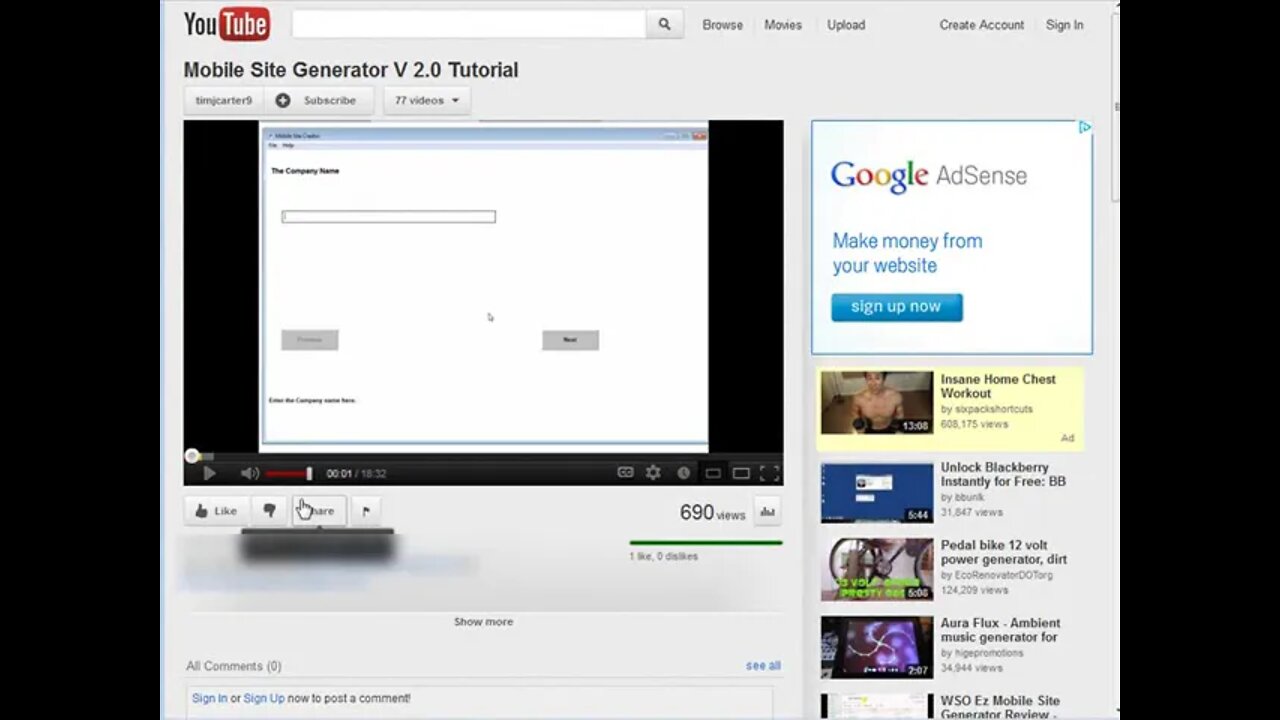
Task: Click the 690 views count
Action: point(712,513)
